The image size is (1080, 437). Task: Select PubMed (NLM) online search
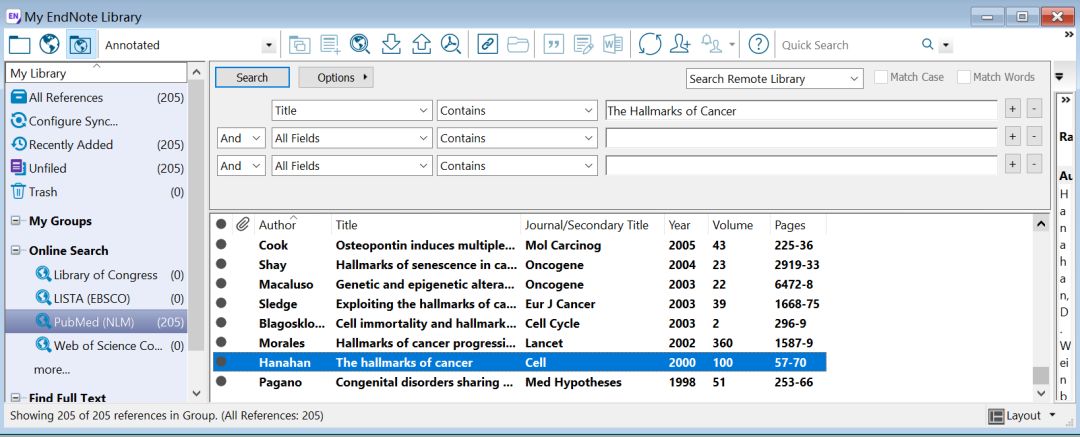point(96,322)
